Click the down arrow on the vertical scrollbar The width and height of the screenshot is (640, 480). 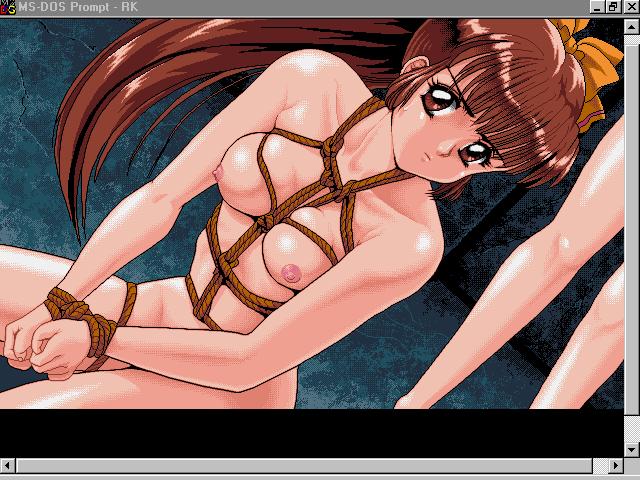pyautogui.click(x=630, y=450)
